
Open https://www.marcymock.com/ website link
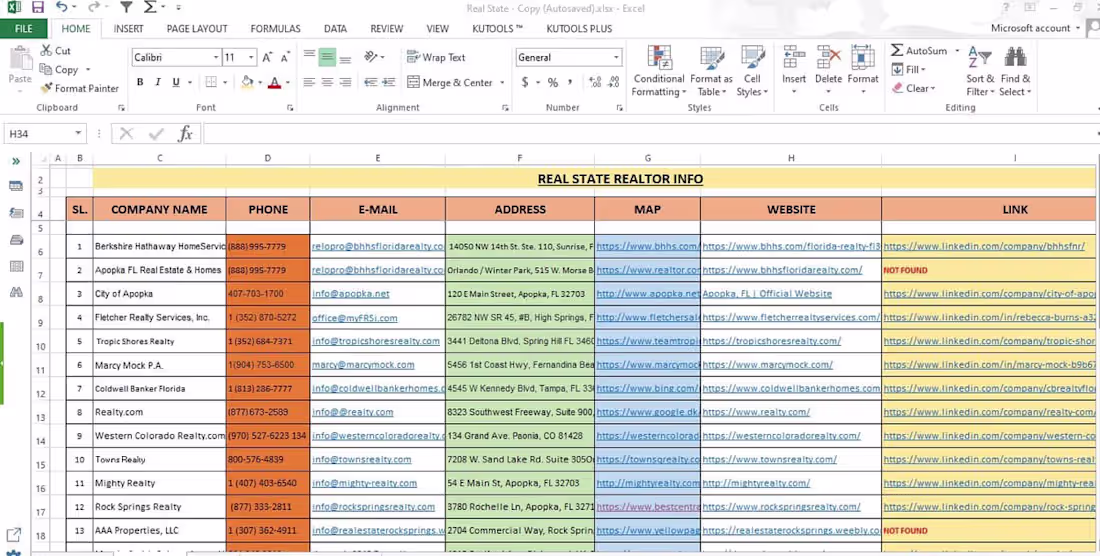click(x=768, y=365)
